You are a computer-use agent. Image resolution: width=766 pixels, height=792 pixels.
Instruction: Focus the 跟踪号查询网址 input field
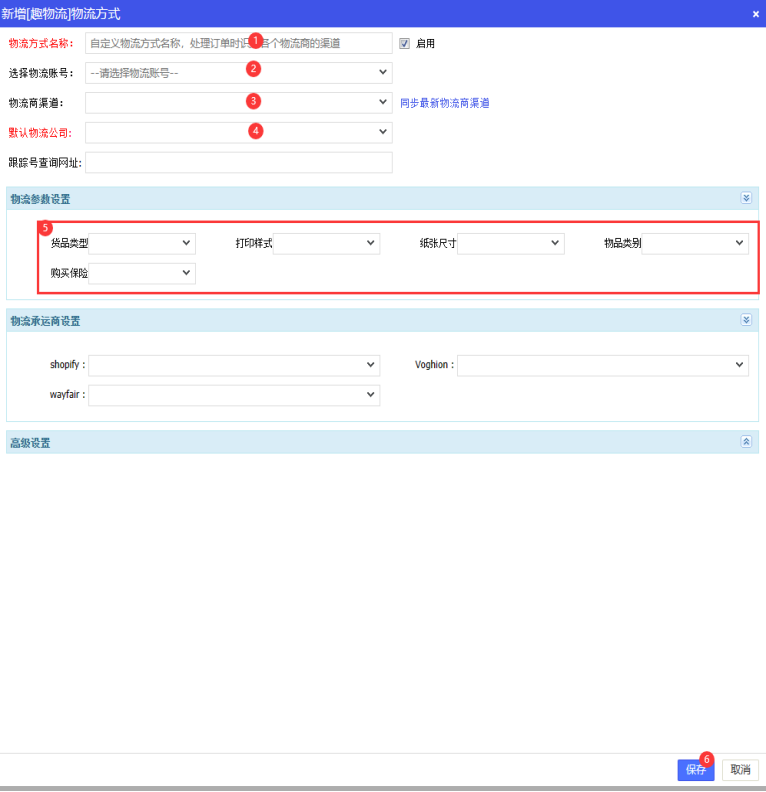238,162
